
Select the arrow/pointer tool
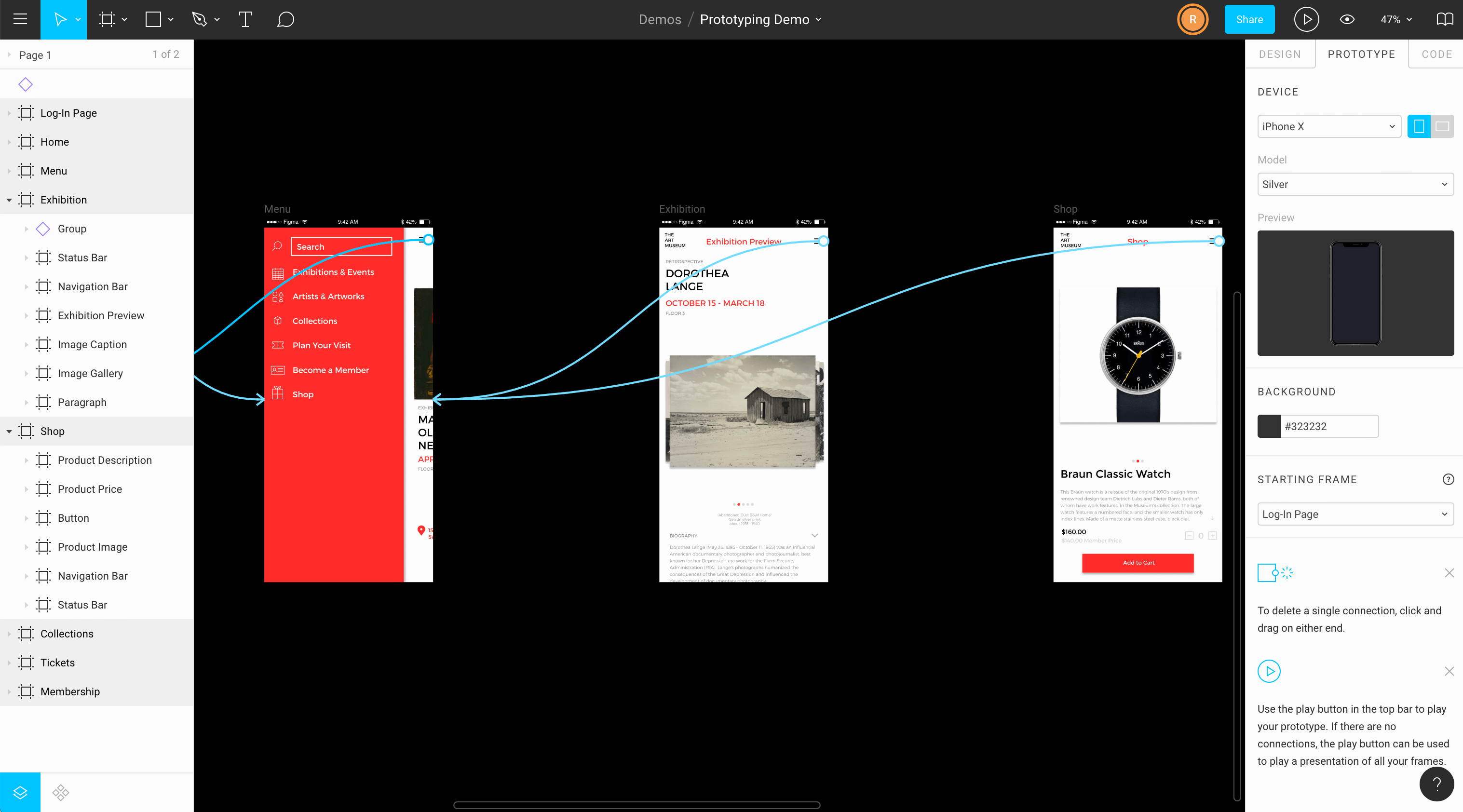[x=61, y=19]
